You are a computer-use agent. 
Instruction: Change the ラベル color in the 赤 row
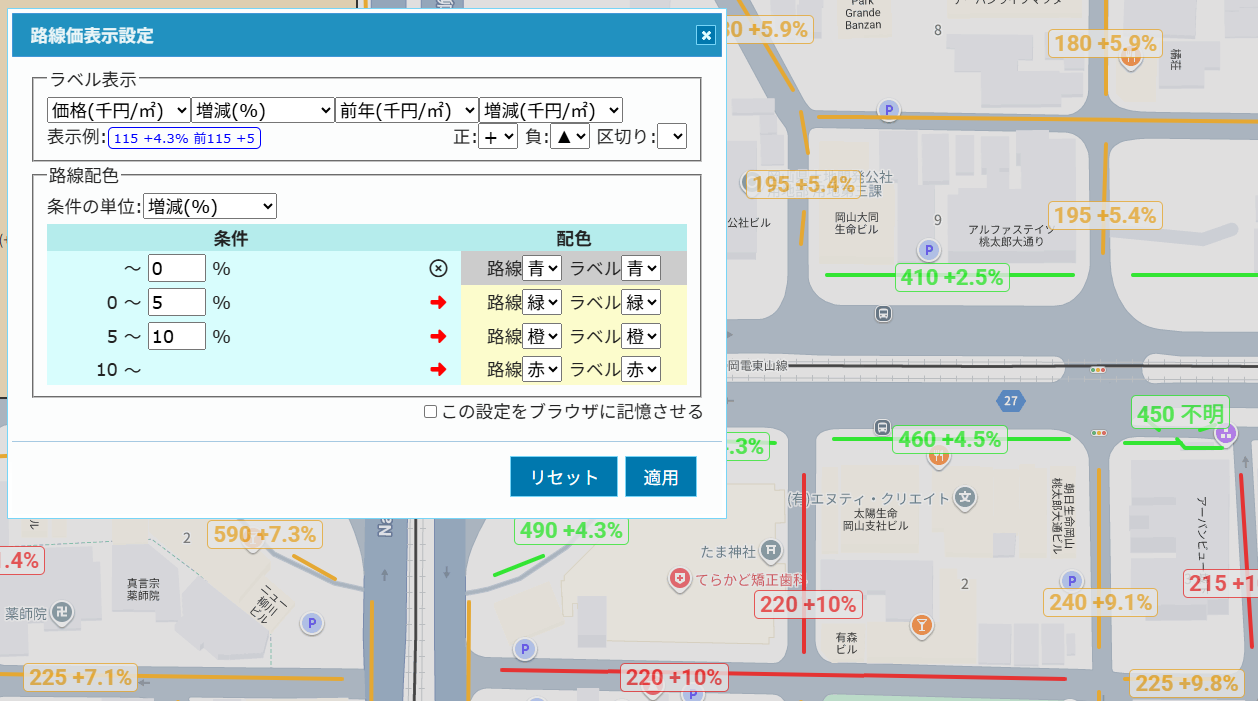pyautogui.click(x=641, y=370)
